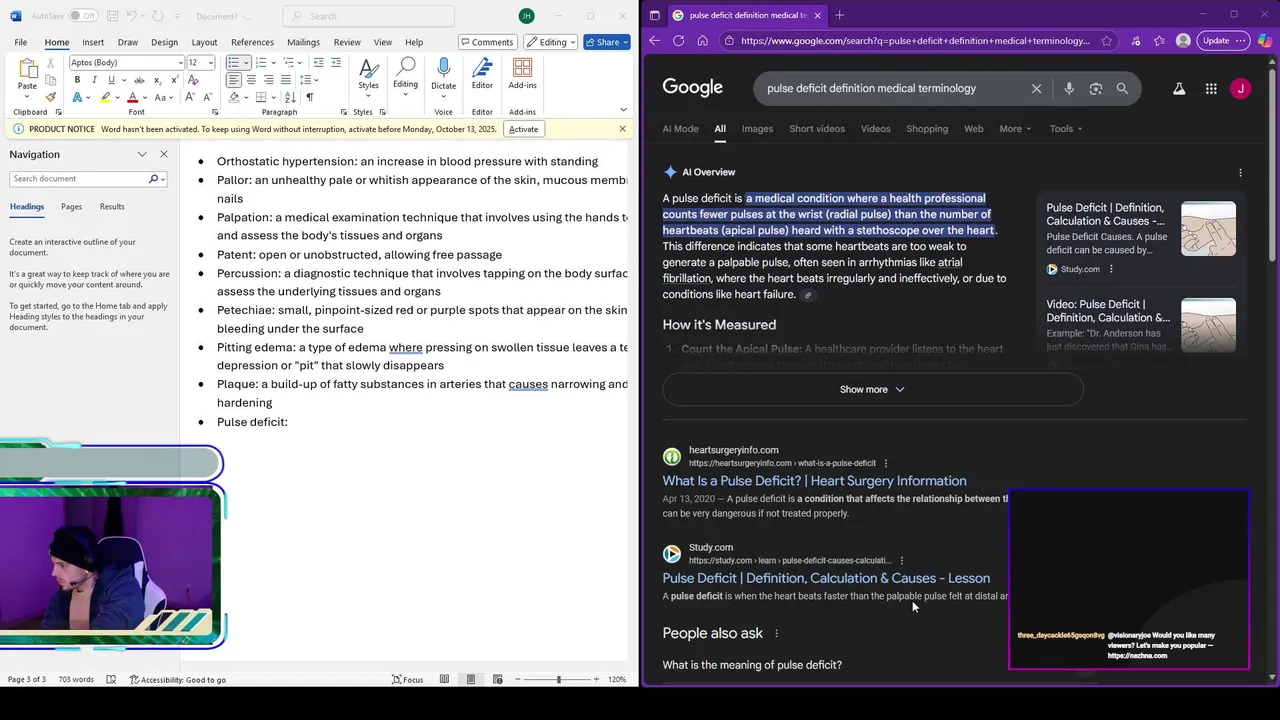Bookmark this page with star icon
The height and width of the screenshot is (720, 1280).
(1106, 41)
